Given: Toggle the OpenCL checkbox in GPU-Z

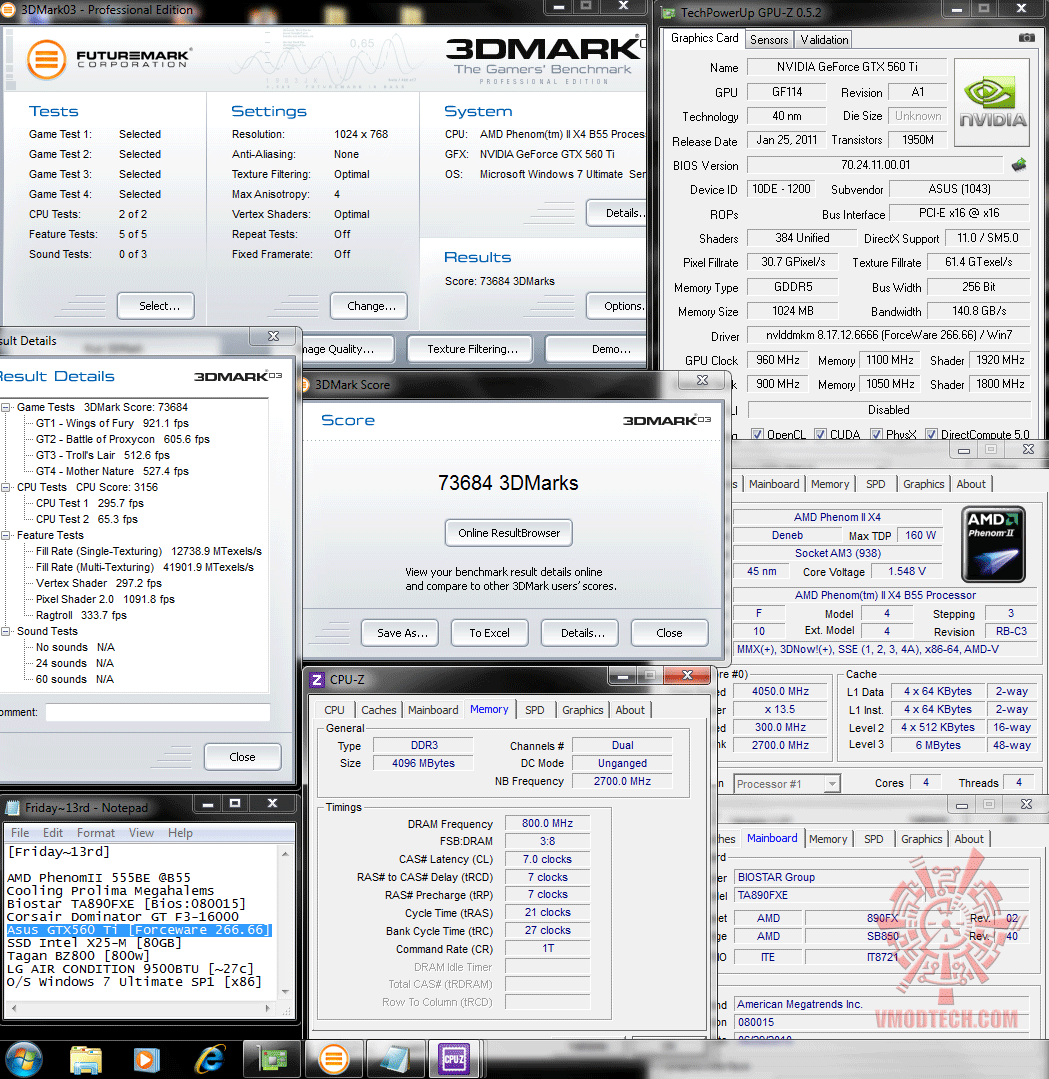Looking at the screenshot, I should pyautogui.click(x=757, y=434).
